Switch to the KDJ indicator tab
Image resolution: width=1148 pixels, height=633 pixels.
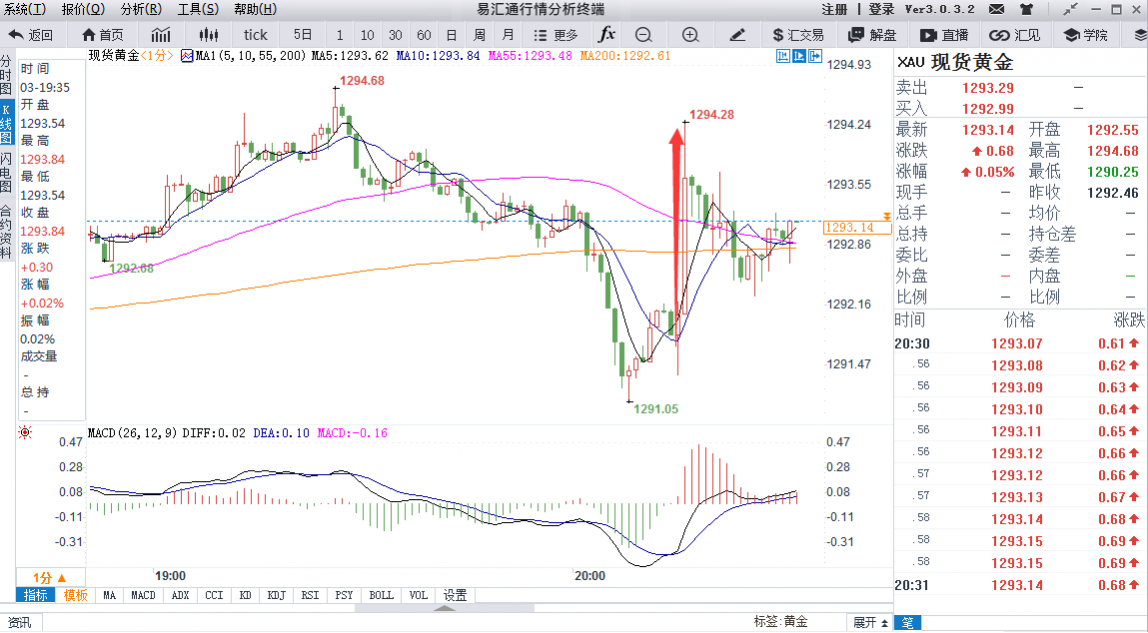point(276,595)
